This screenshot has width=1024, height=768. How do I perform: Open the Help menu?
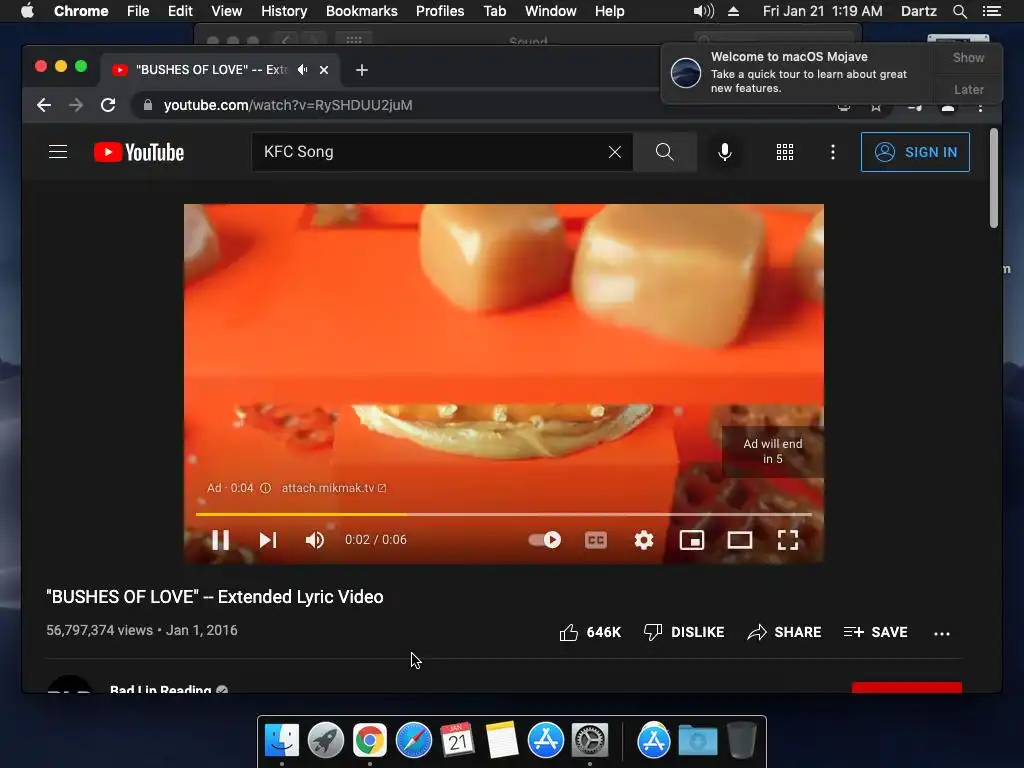click(609, 11)
